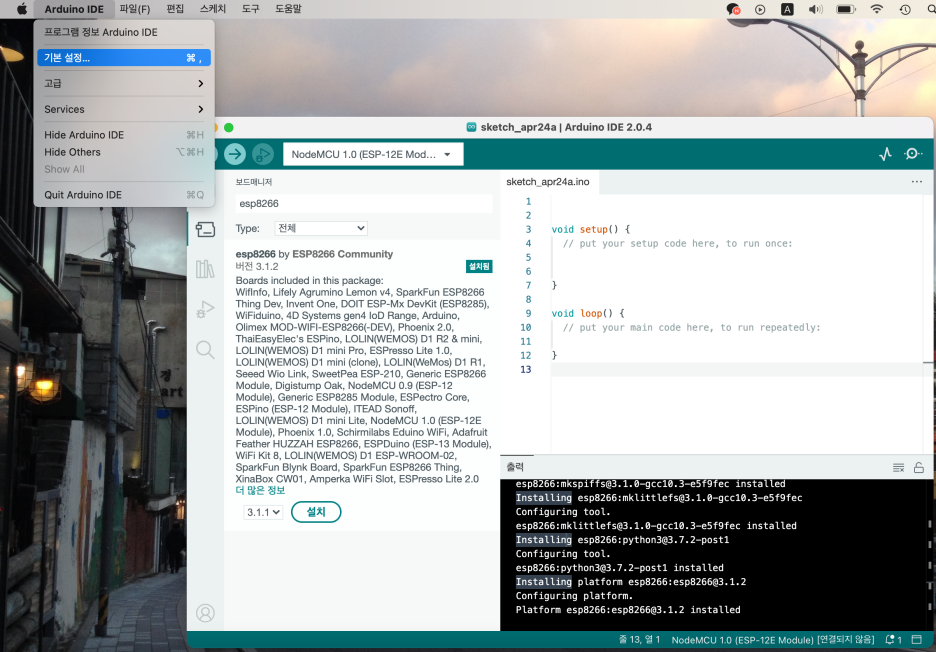The width and height of the screenshot is (936, 652).
Task: Open battery status in menu bar
Action: pyautogui.click(x=846, y=9)
